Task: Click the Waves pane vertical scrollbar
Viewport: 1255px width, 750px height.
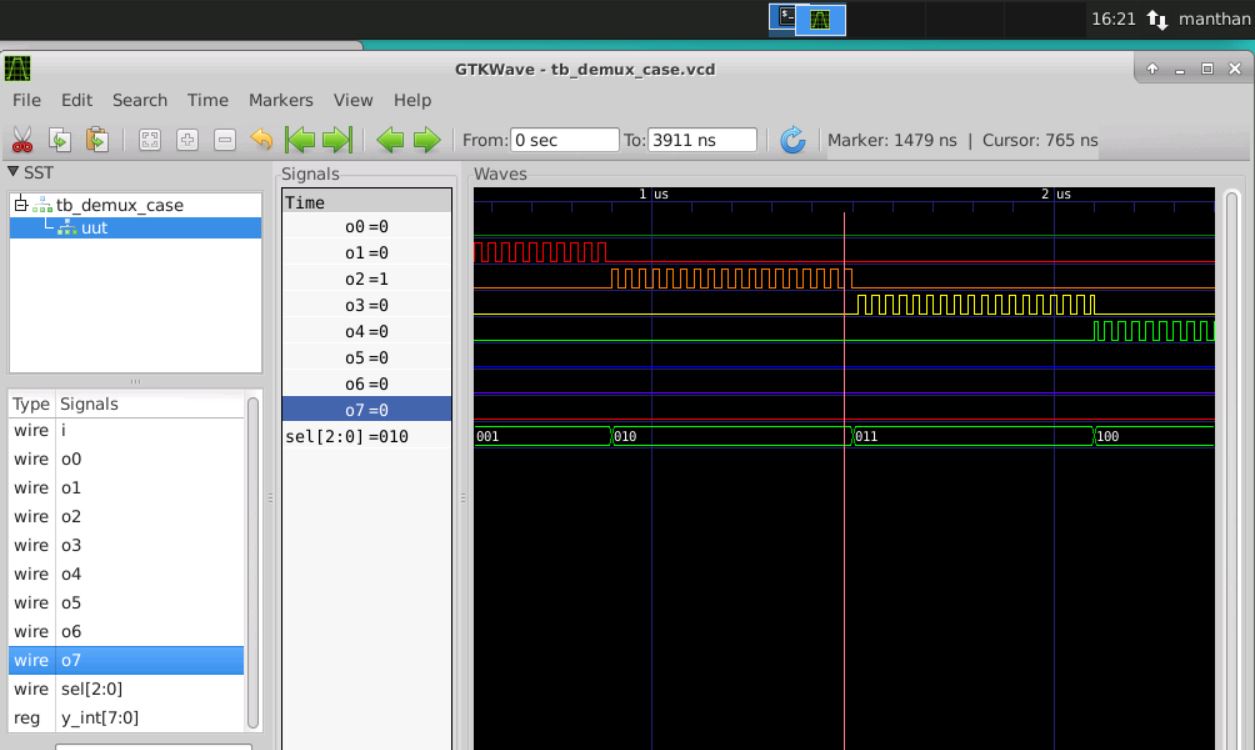Action: click(1232, 470)
